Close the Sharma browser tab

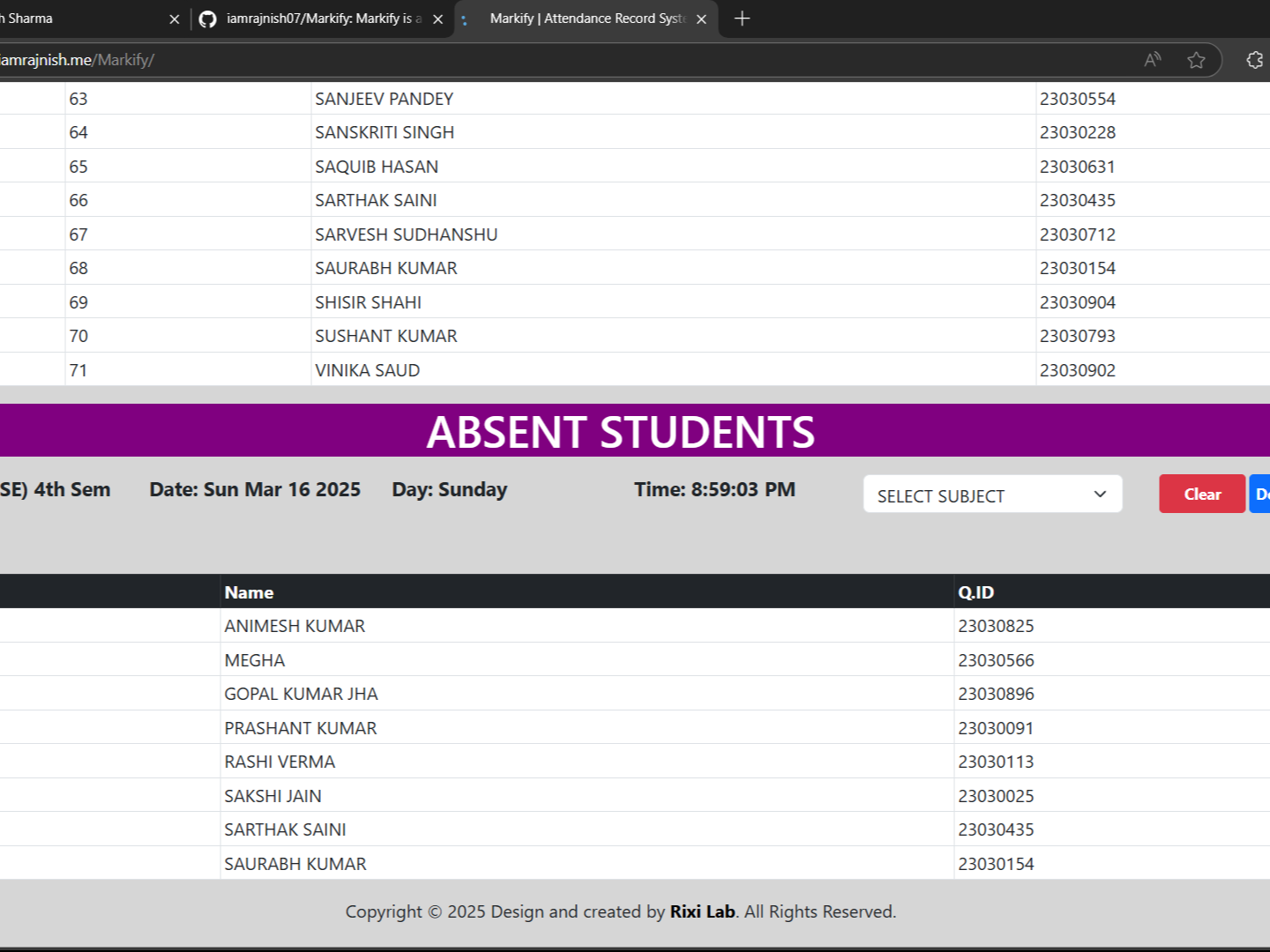(x=174, y=19)
